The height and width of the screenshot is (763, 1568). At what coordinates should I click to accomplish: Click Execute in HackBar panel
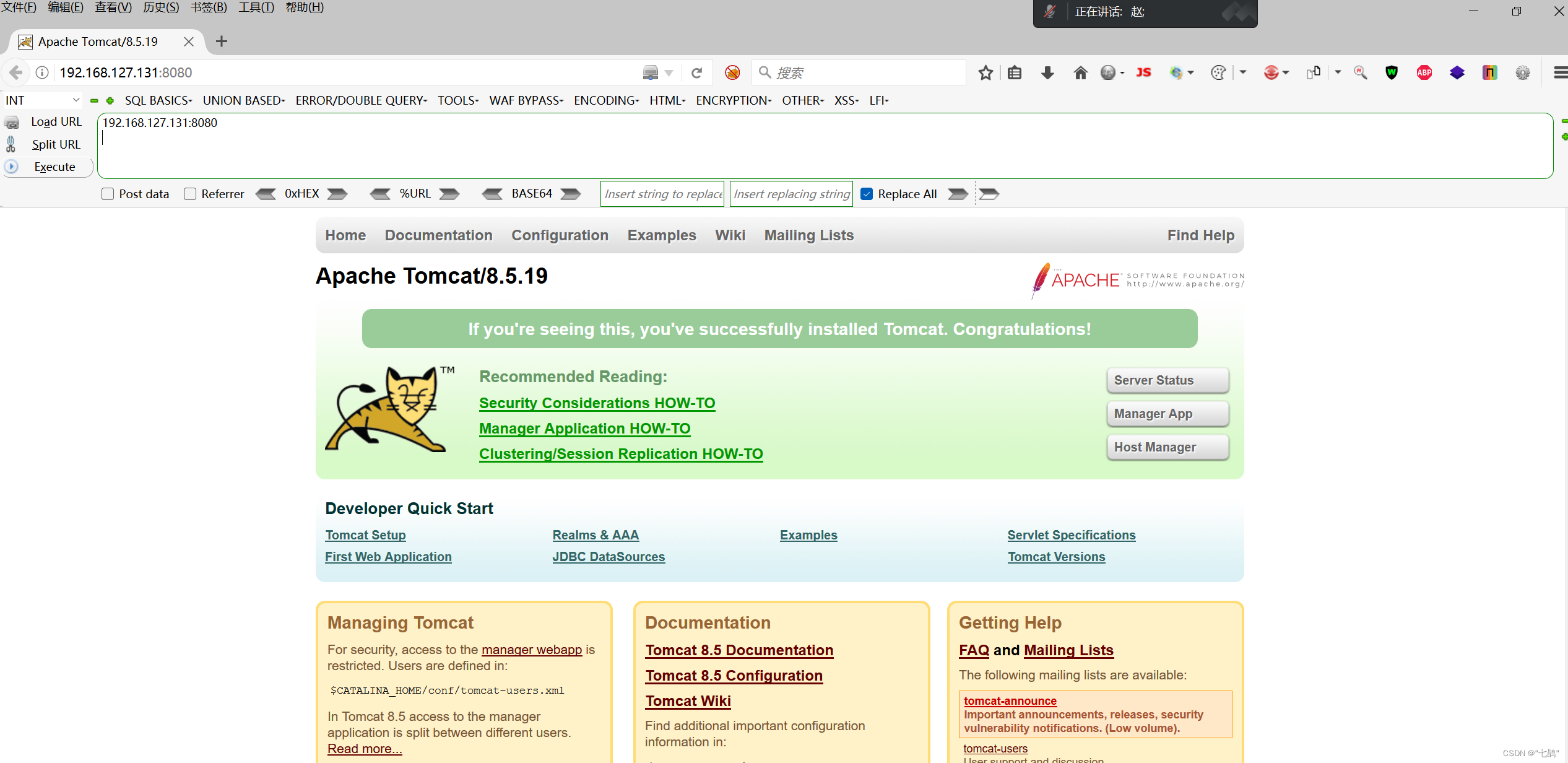tap(54, 167)
